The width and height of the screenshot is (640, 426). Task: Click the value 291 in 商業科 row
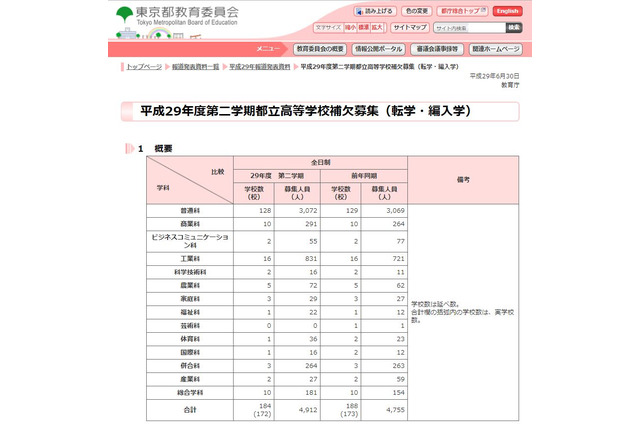click(311, 224)
